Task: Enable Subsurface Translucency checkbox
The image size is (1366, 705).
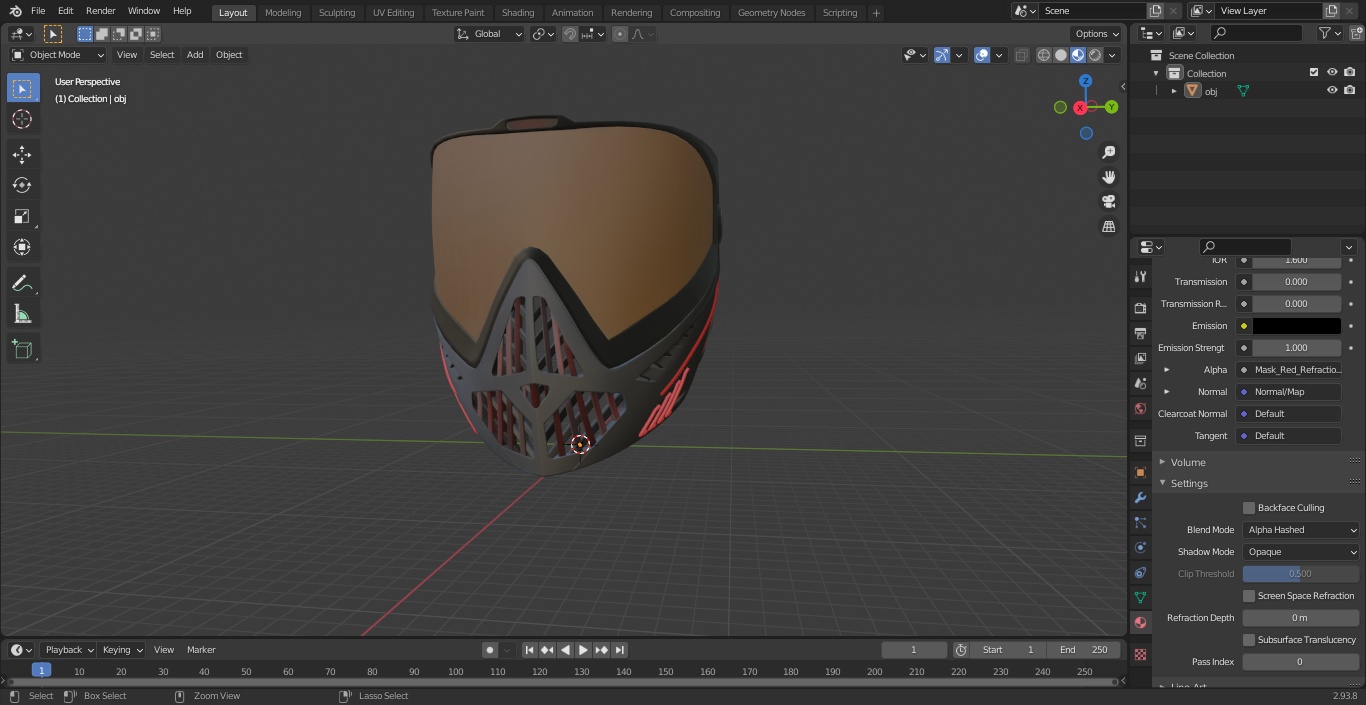Action: pyautogui.click(x=1249, y=640)
